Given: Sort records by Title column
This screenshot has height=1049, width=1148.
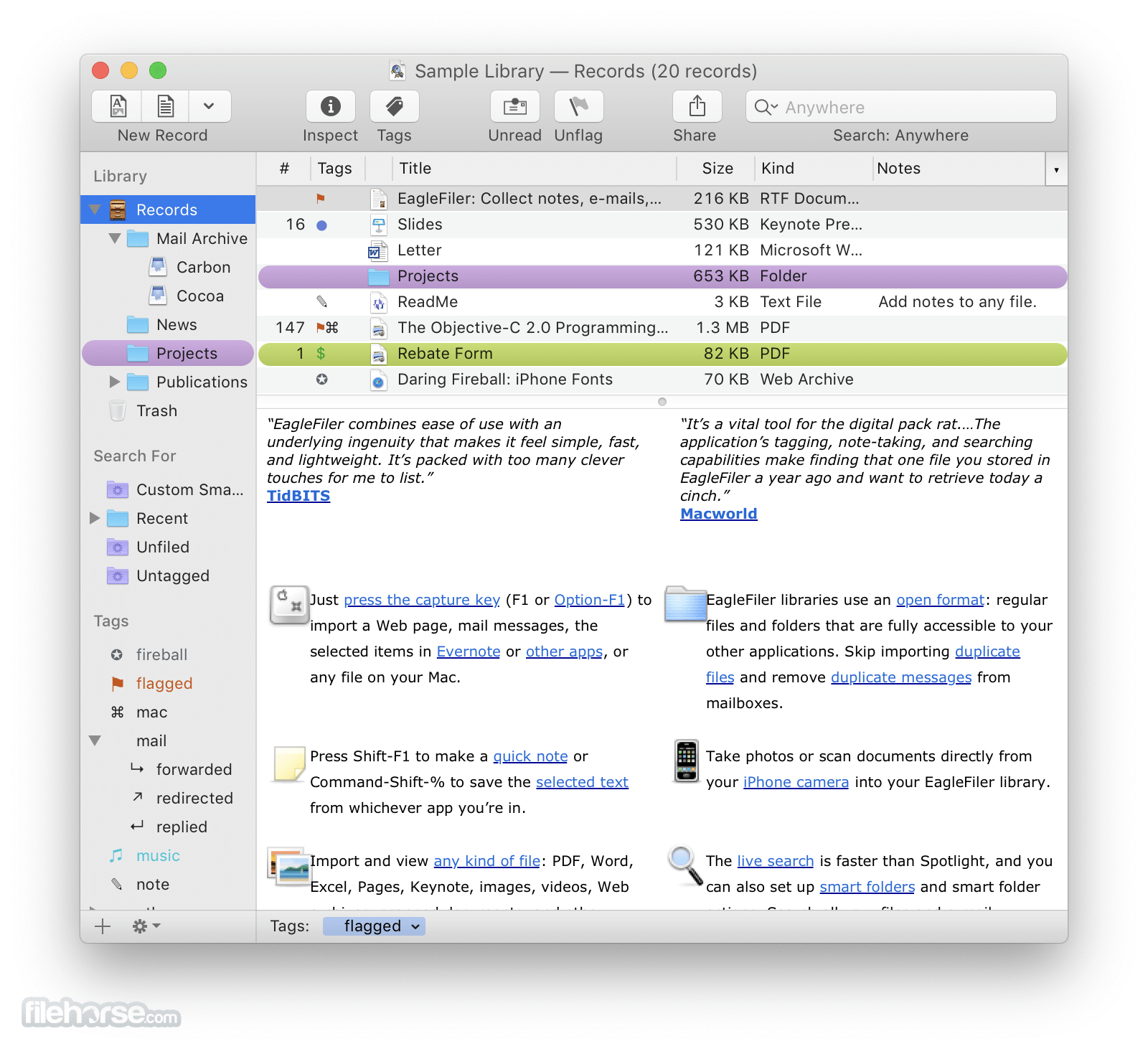Looking at the screenshot, I should pos(535,169).
